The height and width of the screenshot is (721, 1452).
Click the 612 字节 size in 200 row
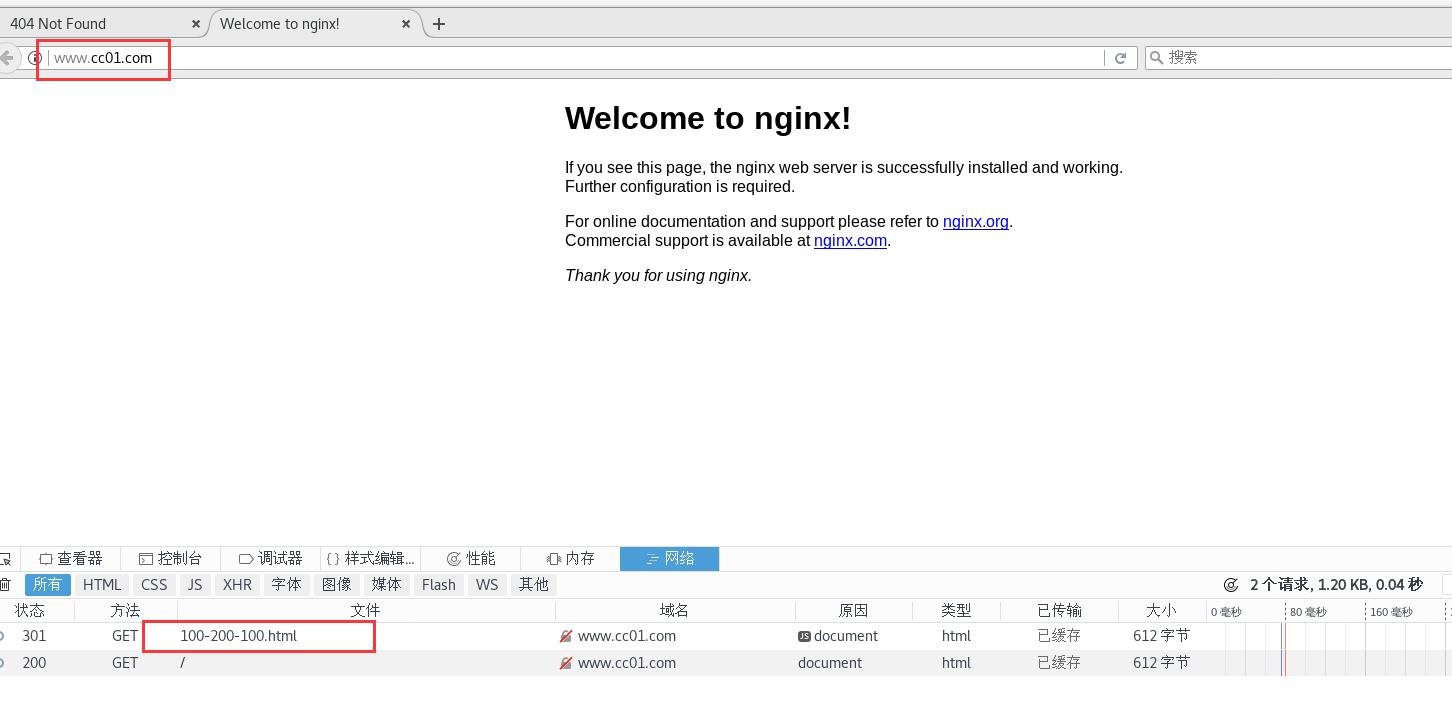(x=1161, y=663)
